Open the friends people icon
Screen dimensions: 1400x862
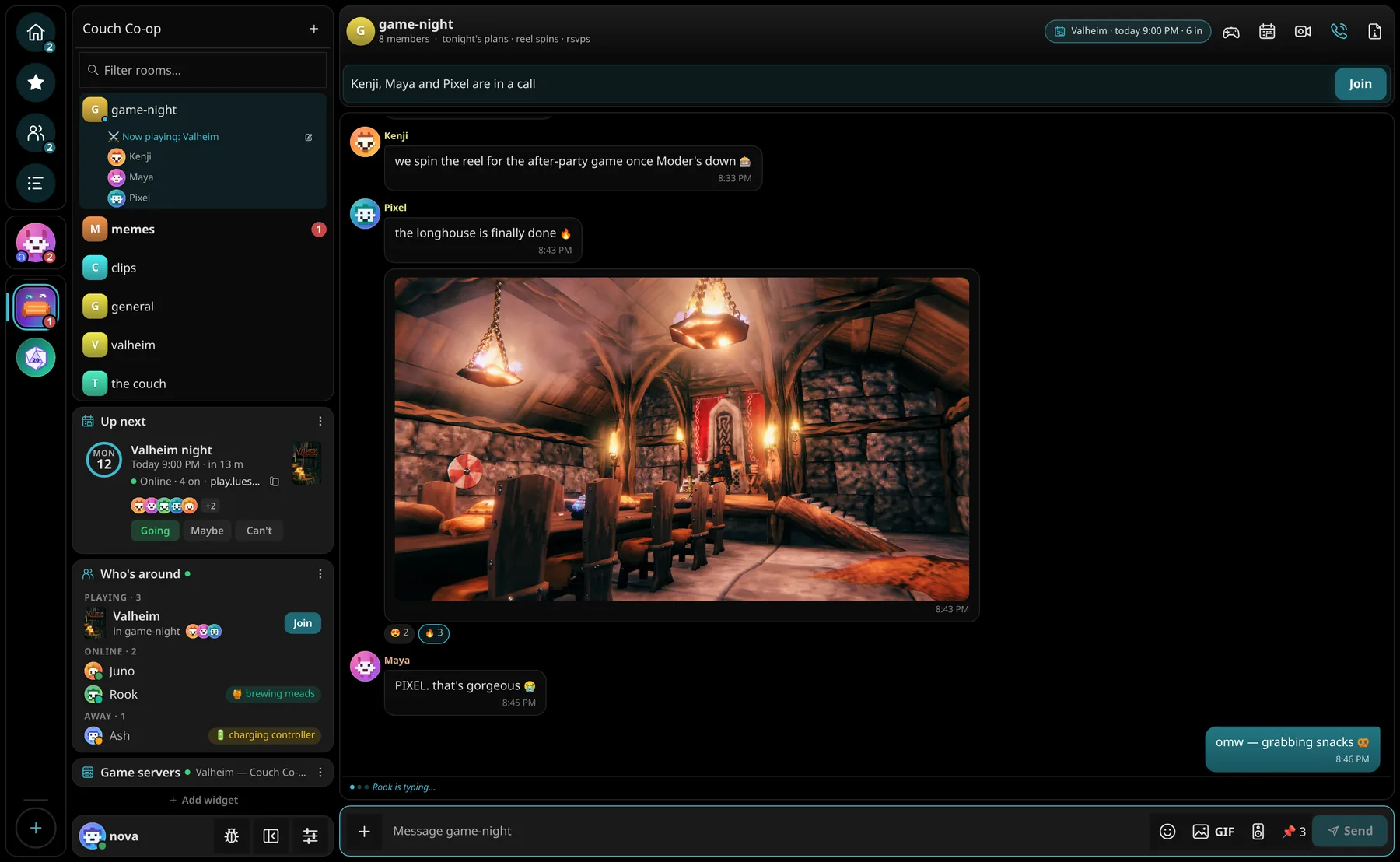click(x=36, y=133)
